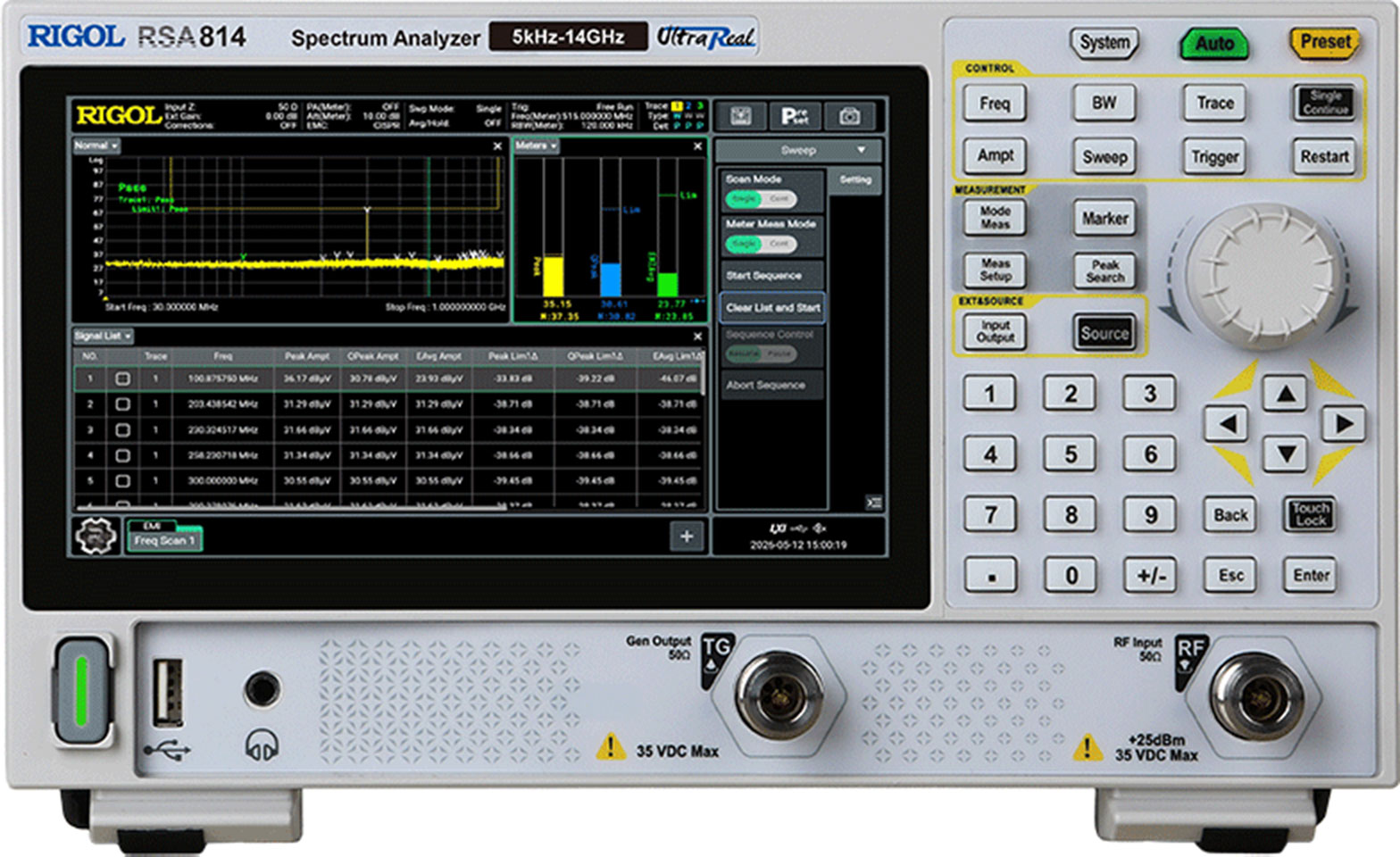Tap Clear List and Start
Viewport: 1400px width, 857px height.
[x=772, y=308]
